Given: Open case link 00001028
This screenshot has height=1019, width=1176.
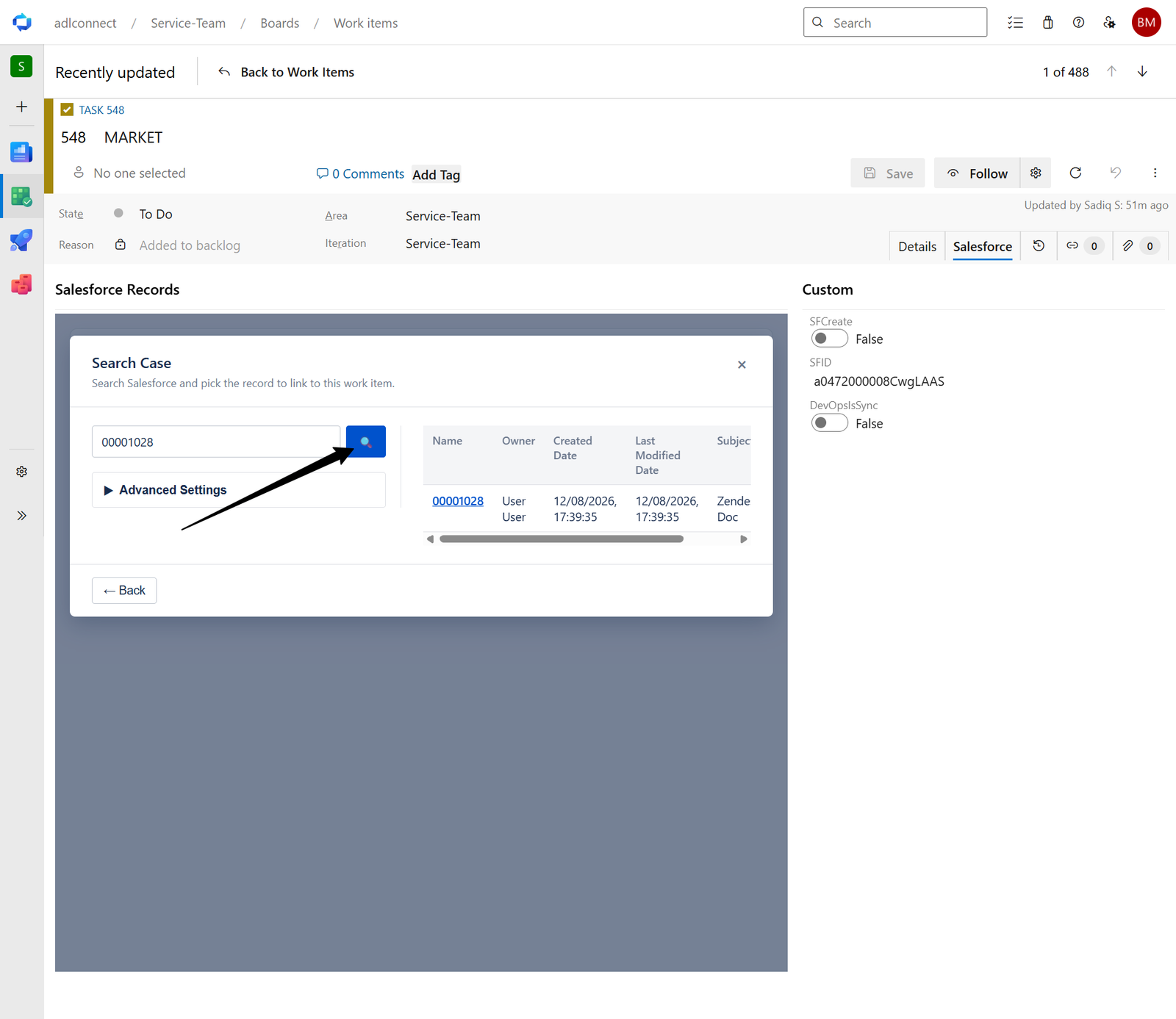Looking at the screenshot, I should pos(458,501).
